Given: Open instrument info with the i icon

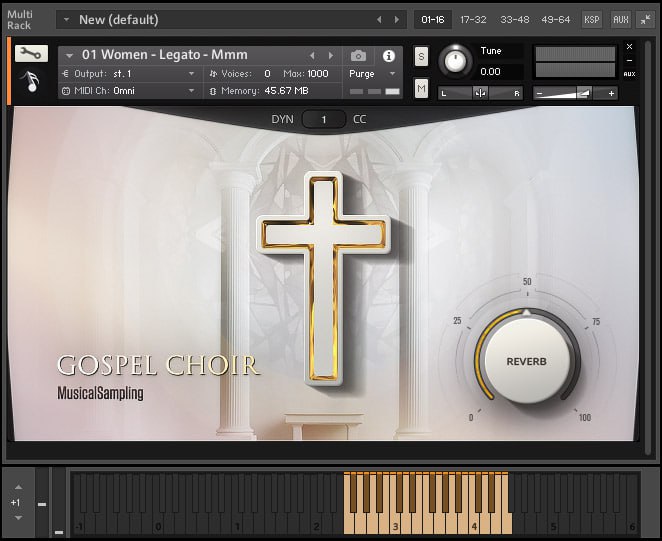Looking at the screenshot, I should click(x=389, y=56).
